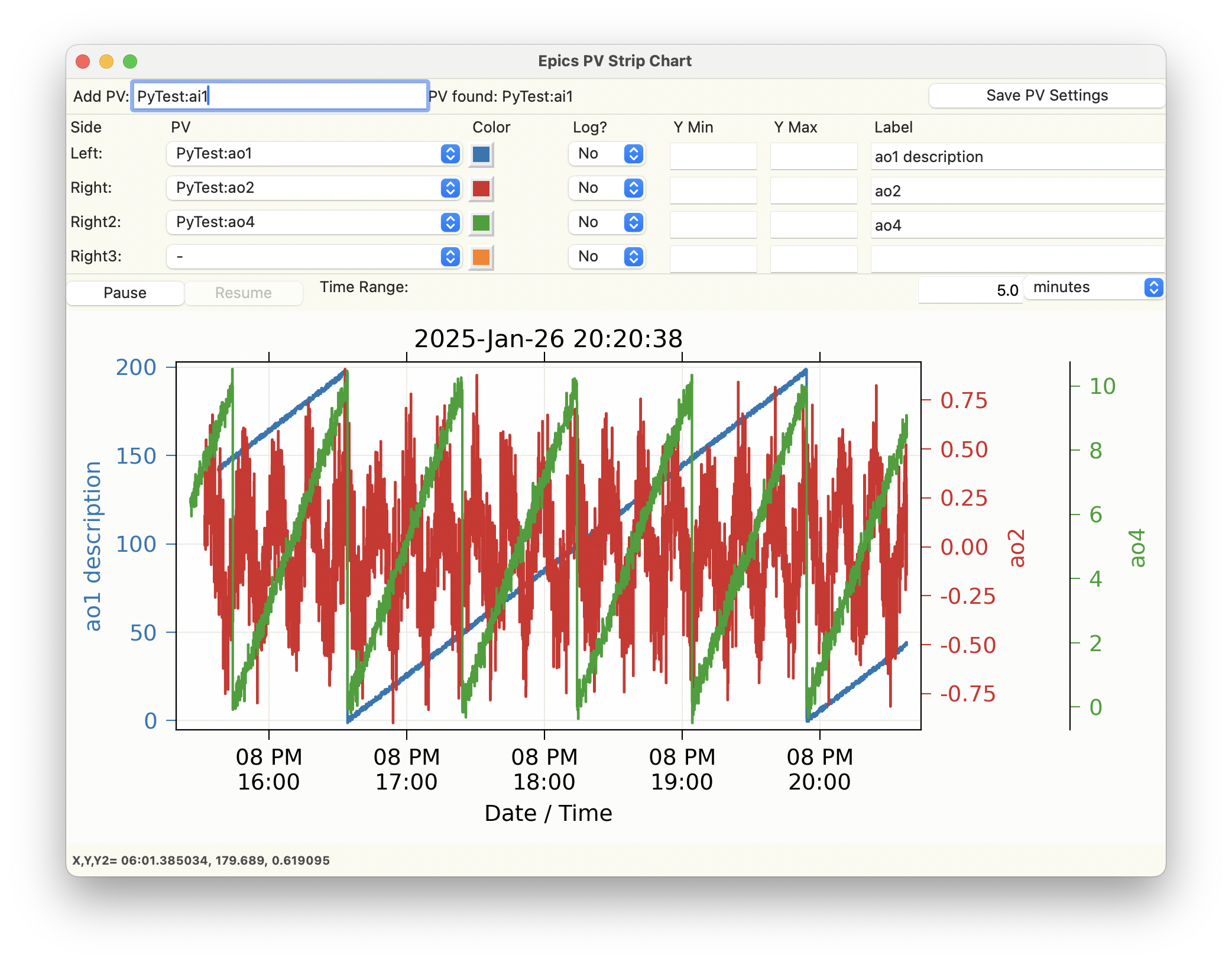
Task: Open the empty Right3 PV dropdown
Action: [x=313, y=257]
